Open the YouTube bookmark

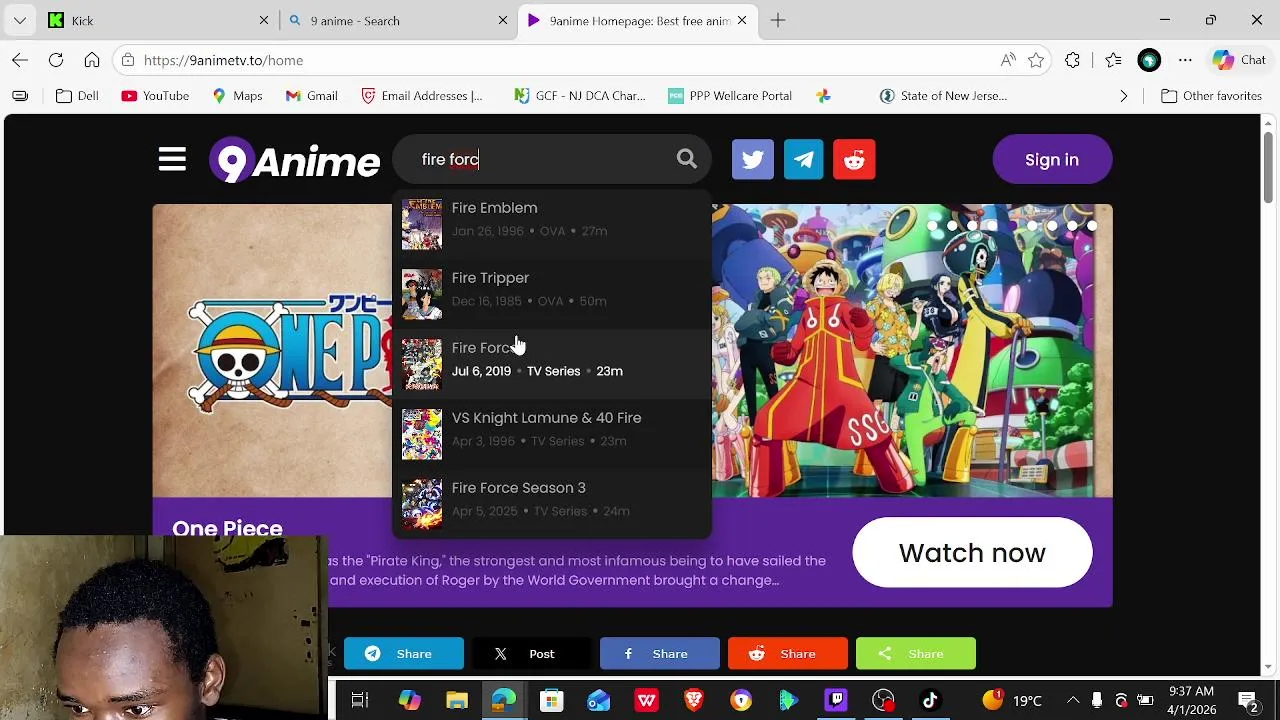pyautogui.click(x=155, y=96)
